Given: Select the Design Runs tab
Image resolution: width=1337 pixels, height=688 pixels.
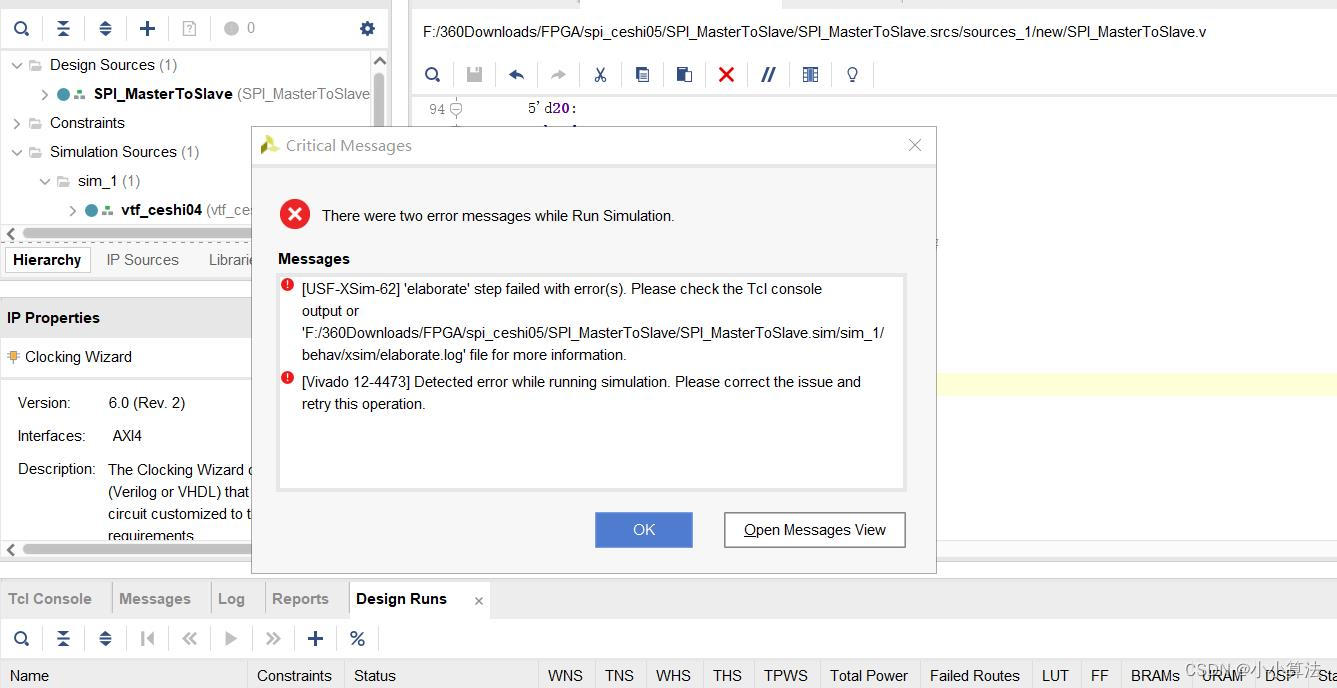Looking at the screenshot, I should (x=401, y=599).
